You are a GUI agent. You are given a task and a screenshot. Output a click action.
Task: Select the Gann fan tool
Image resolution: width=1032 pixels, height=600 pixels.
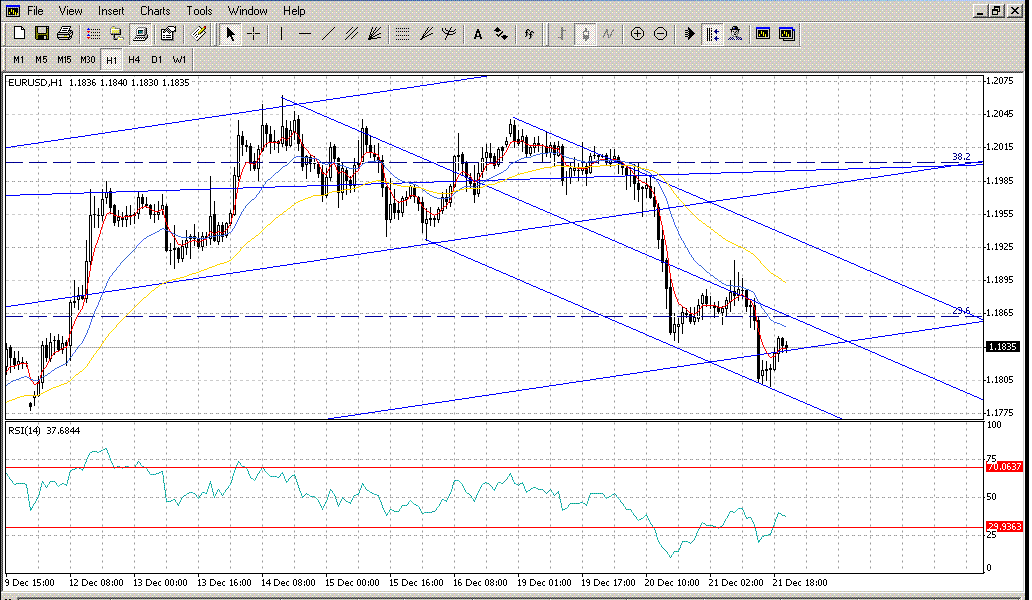coord(374,34)
